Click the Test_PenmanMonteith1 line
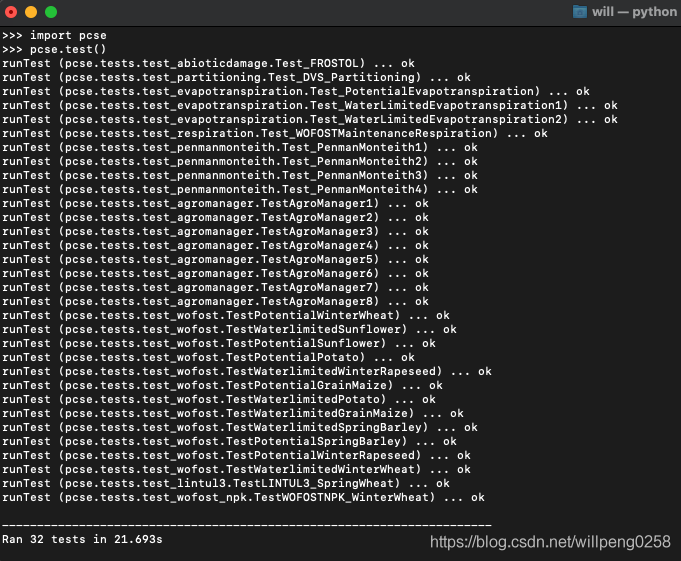This screenshot has width=681, height=561. coord(240,147)
